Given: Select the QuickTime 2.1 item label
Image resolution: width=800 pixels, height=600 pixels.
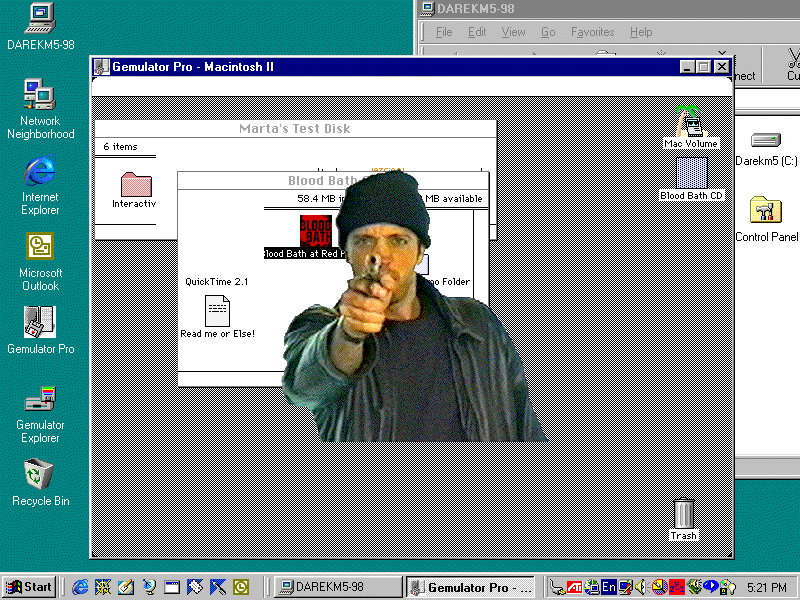Looking at the screenshot, I should click(217, 282).
